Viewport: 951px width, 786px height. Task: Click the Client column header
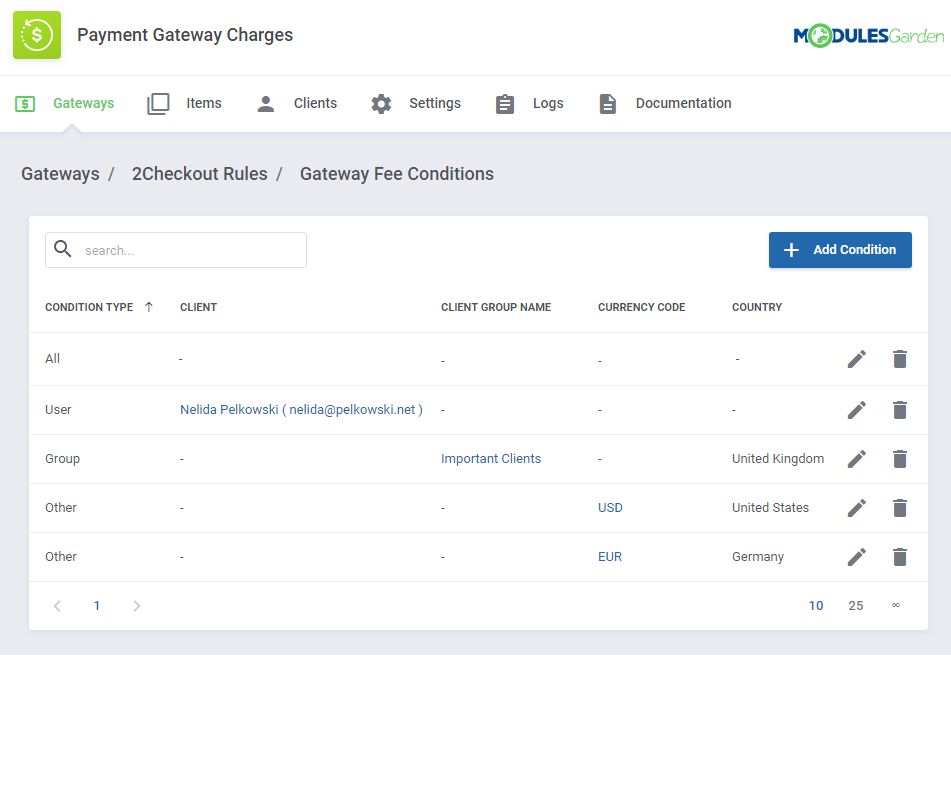coord(198,307)
